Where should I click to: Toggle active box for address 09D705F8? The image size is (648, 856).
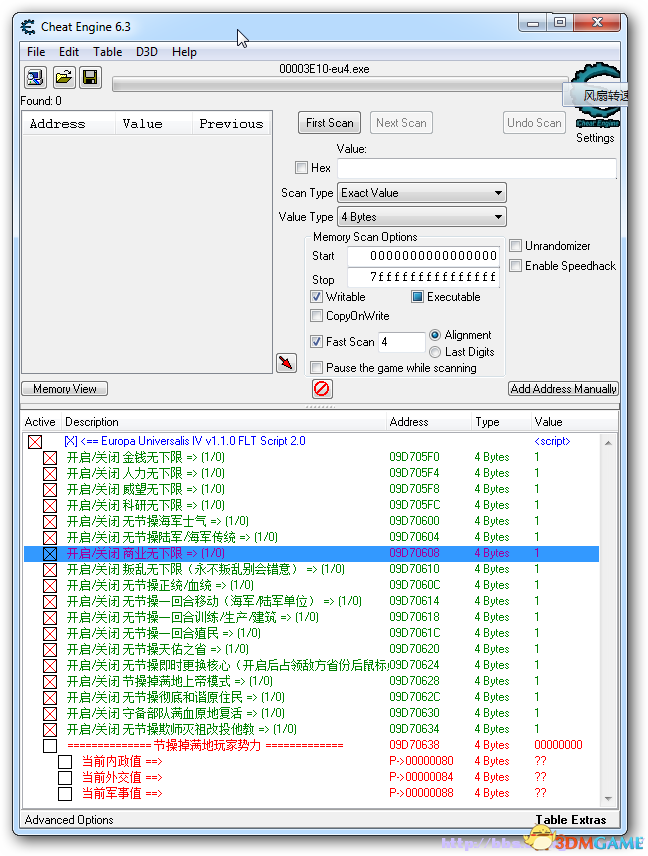point(50,490)
